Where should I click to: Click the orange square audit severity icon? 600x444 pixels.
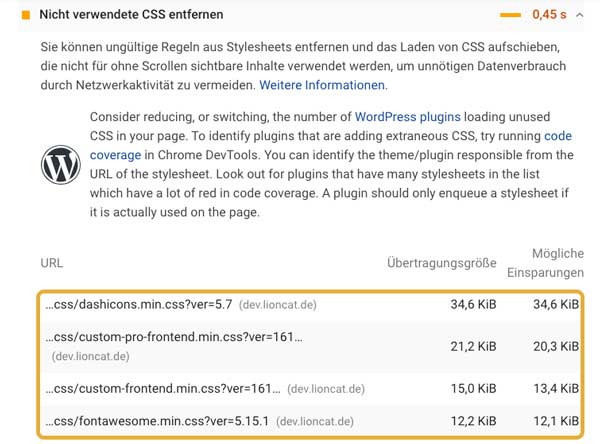(26, 15)
